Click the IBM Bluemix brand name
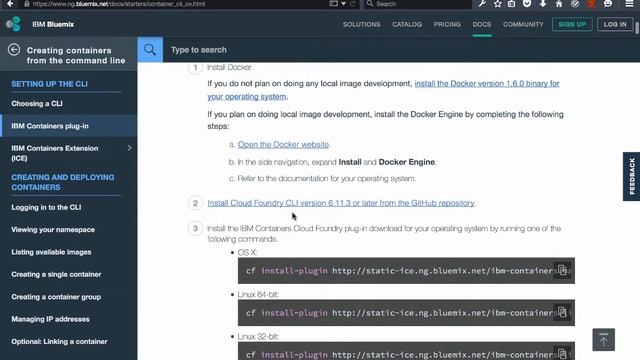Image resolution: width=640 pixels, height=360 pixels. tap(53, 24)
